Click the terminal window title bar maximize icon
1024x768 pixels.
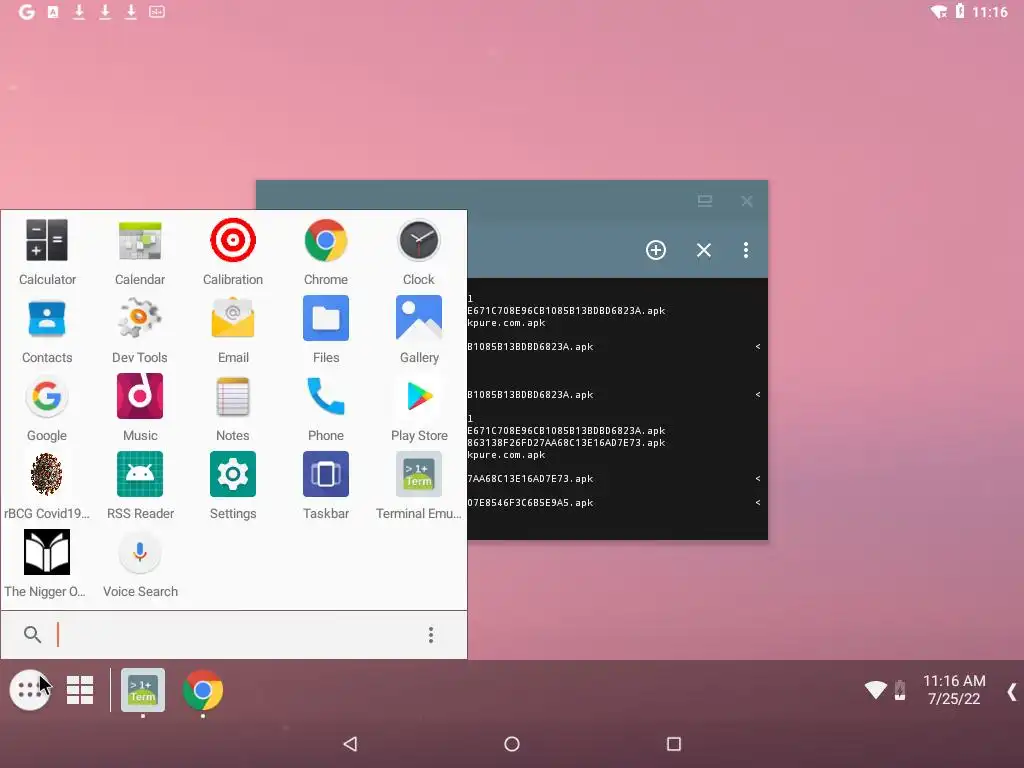[x=705, y=201]
